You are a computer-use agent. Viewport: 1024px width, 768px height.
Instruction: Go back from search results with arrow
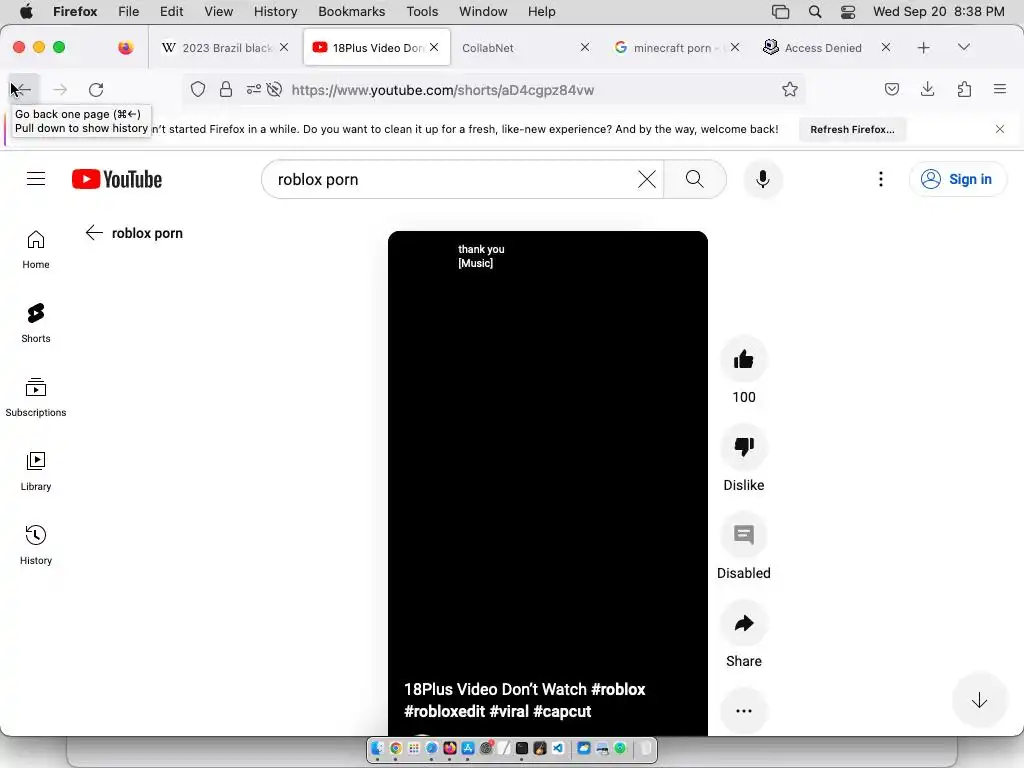(94, 233)
